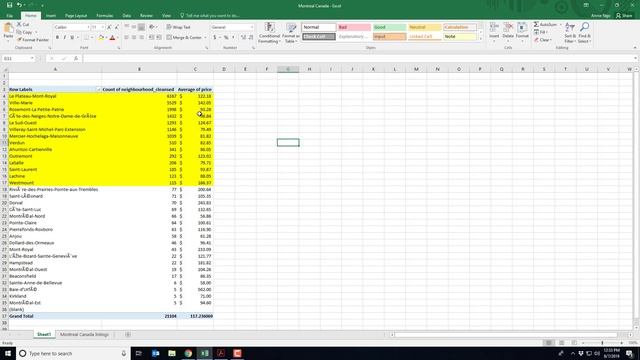The width and height of the screenshot is (640, 360).
Task: Switch to the Data tab
Action: pyautogui.click(x=127, y=16)
